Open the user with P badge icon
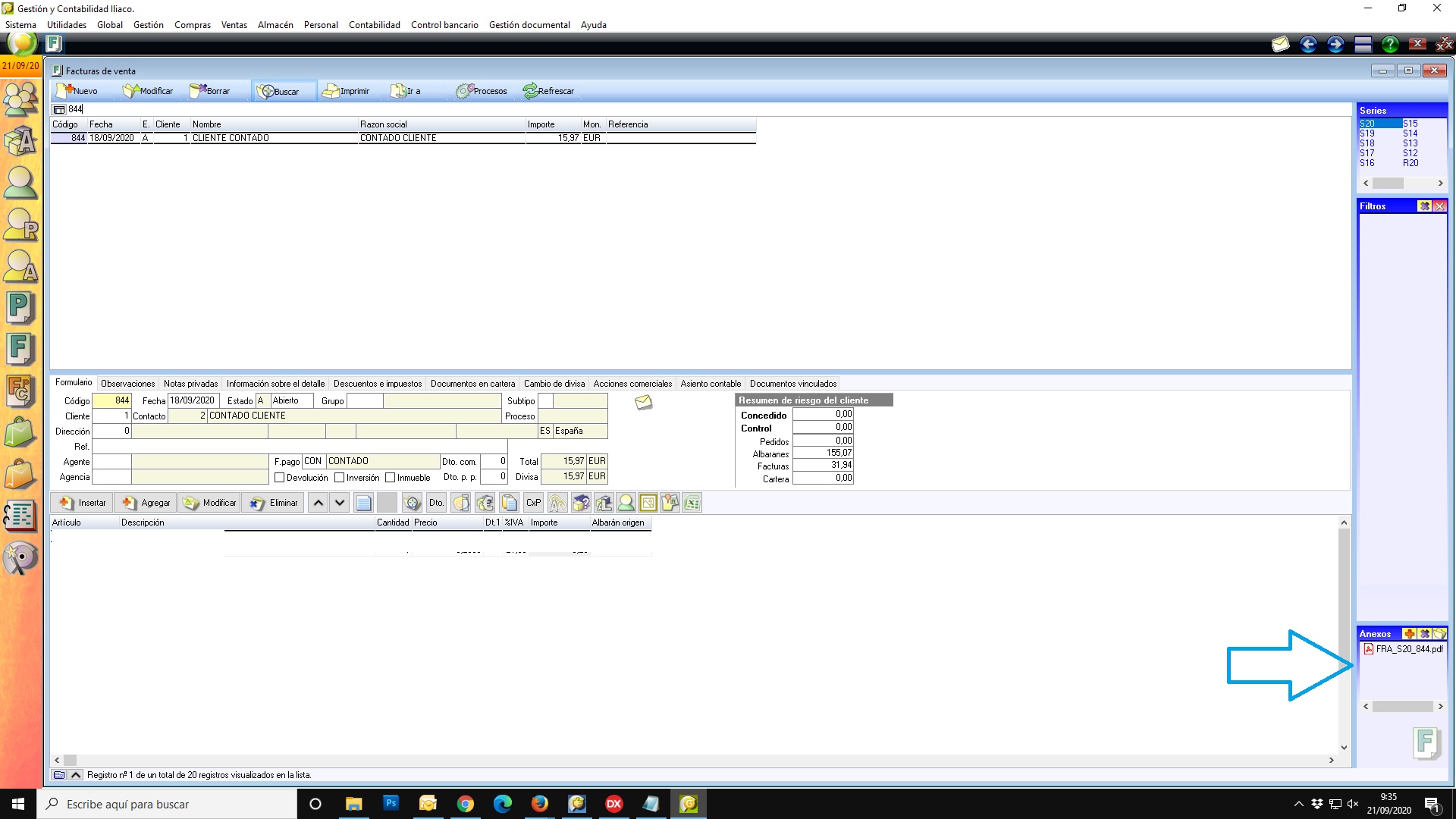Image resolution: width=1456 pixels, height=819 pixels. [20, 225]
